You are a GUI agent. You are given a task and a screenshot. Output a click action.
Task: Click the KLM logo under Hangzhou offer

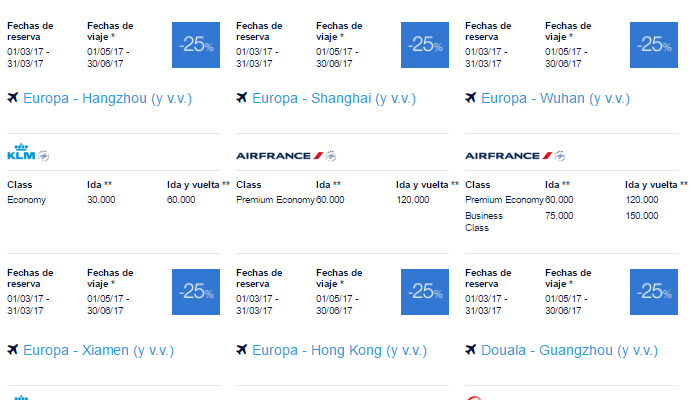point(21,152)
